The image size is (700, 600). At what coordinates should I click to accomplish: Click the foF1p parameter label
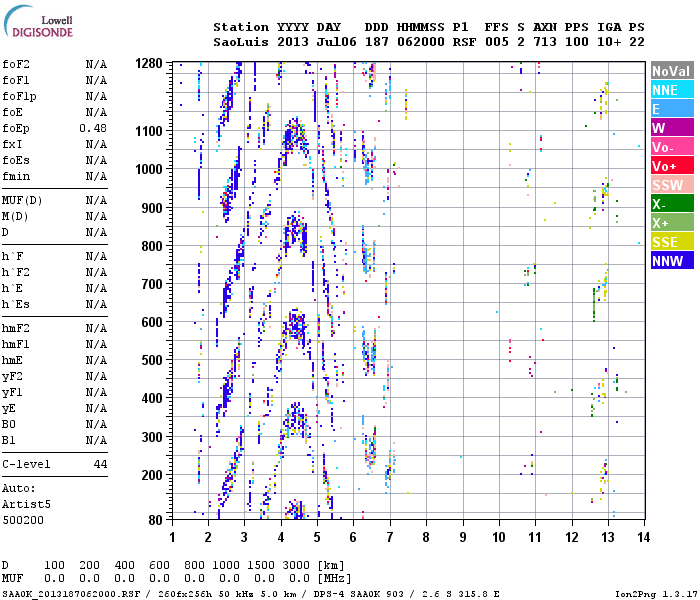point(19,96)
